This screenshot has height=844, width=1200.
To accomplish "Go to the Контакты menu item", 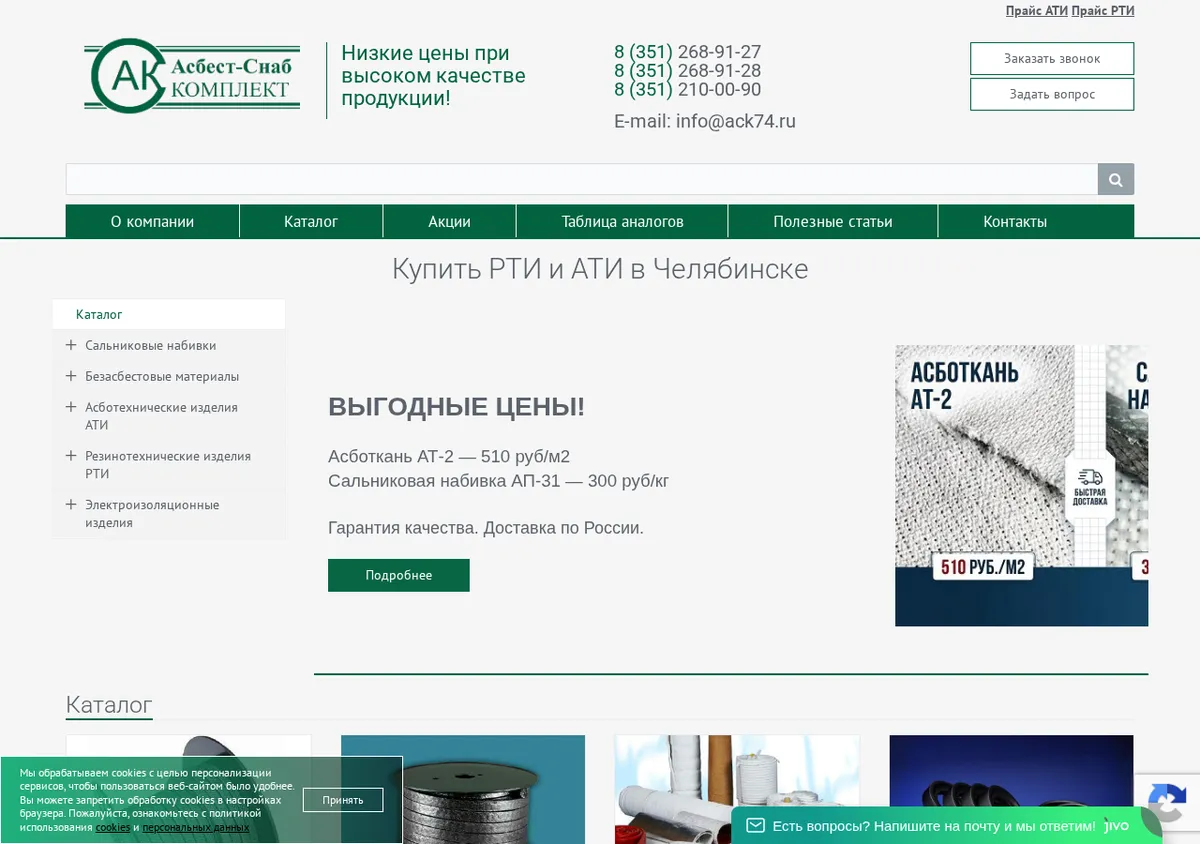I will point(1015,222).
